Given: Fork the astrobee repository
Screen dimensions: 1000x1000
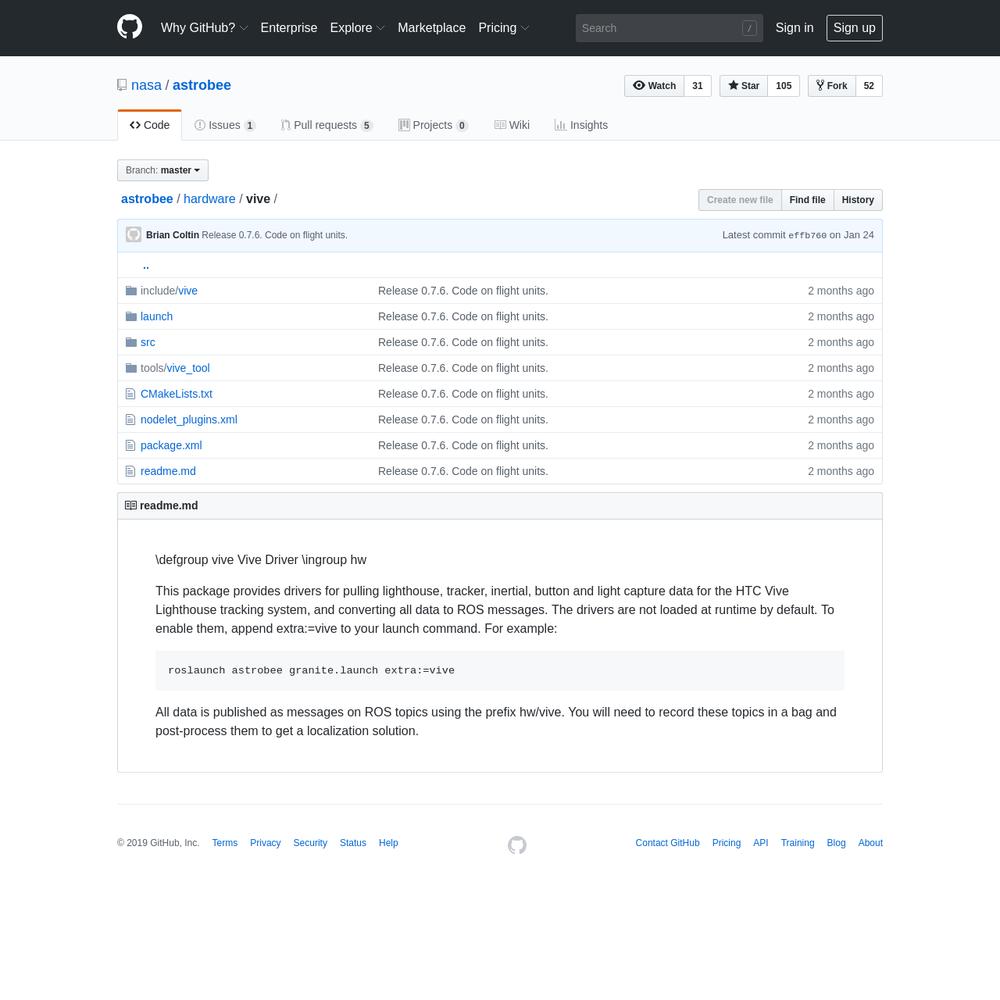Looking at the screenshot, I should 832,85.
